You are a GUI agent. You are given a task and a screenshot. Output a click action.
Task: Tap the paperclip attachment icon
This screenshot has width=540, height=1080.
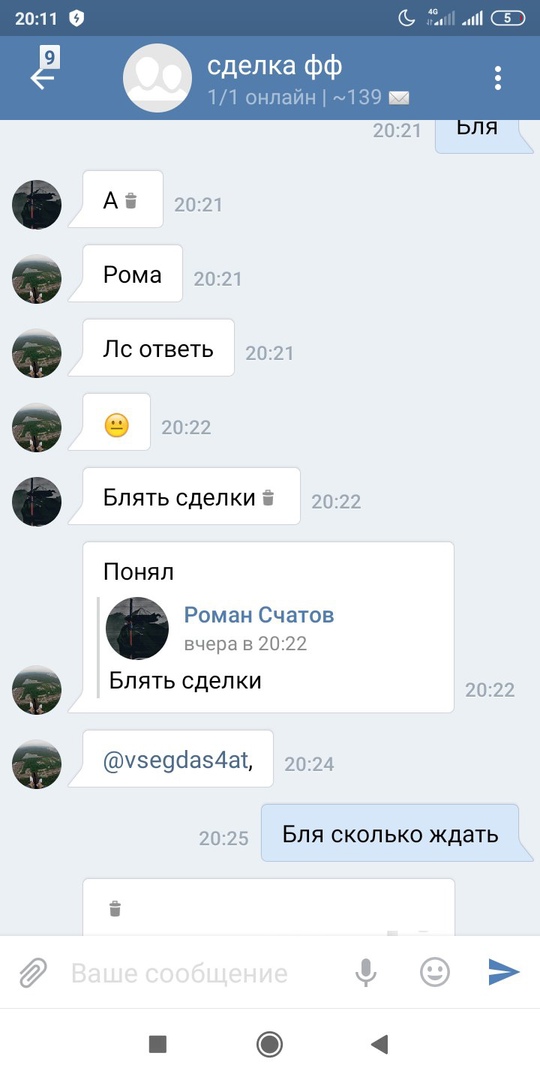point(32,973)
